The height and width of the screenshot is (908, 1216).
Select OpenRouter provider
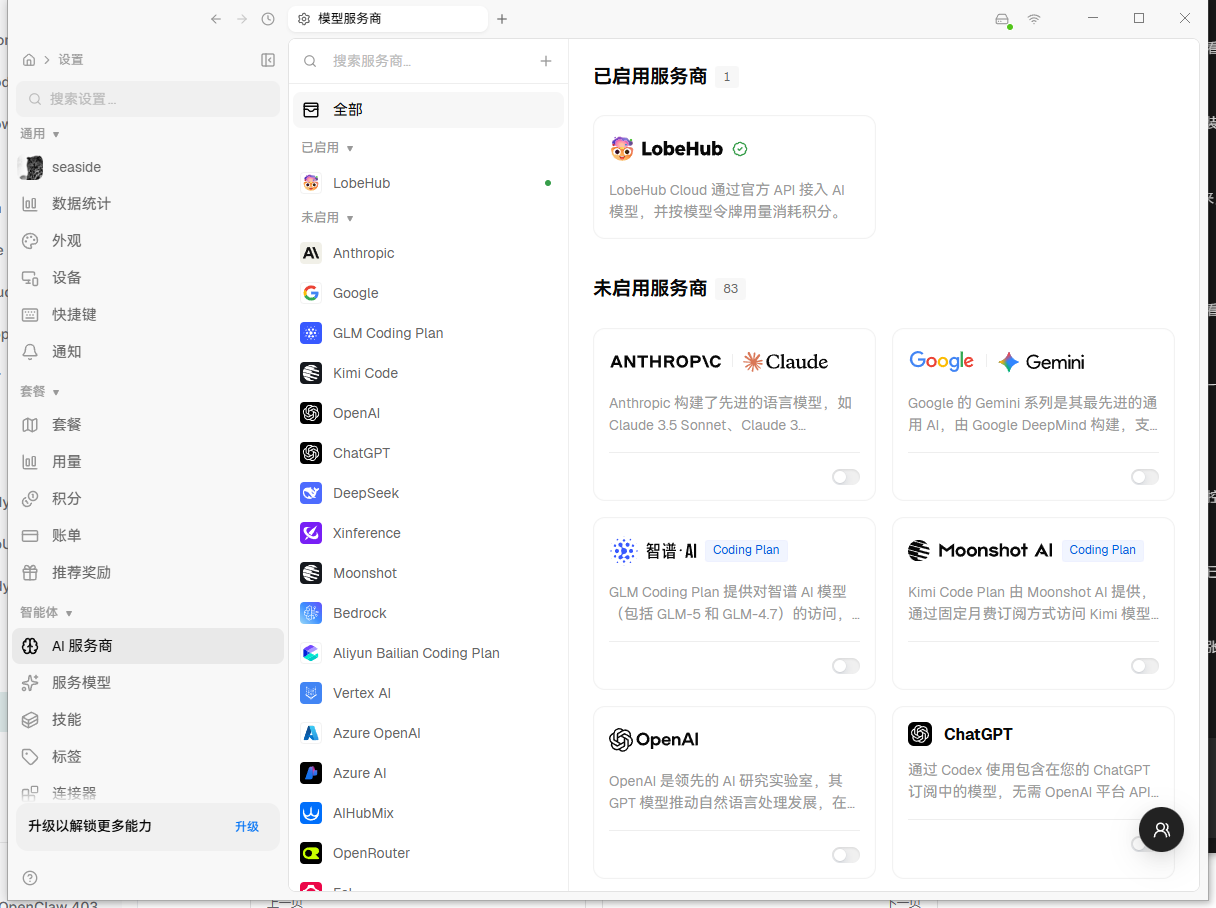click(428, 853)
